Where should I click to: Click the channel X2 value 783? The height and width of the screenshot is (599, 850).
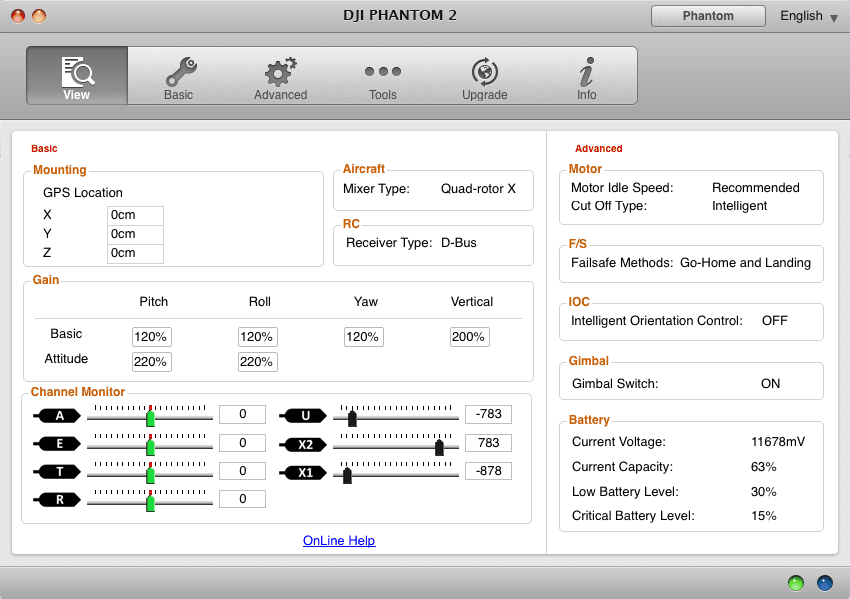tap(488, 443)
